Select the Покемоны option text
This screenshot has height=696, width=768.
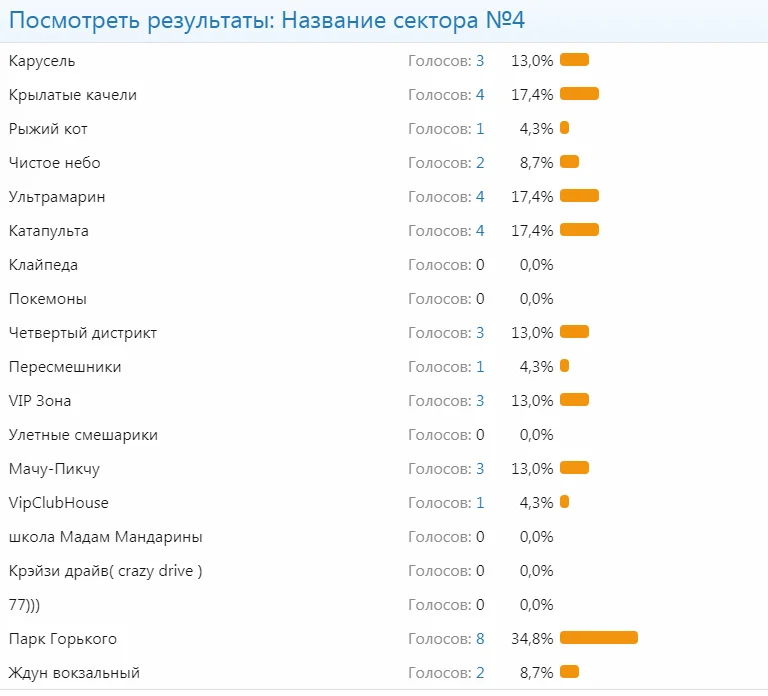(x=47, y=299)
